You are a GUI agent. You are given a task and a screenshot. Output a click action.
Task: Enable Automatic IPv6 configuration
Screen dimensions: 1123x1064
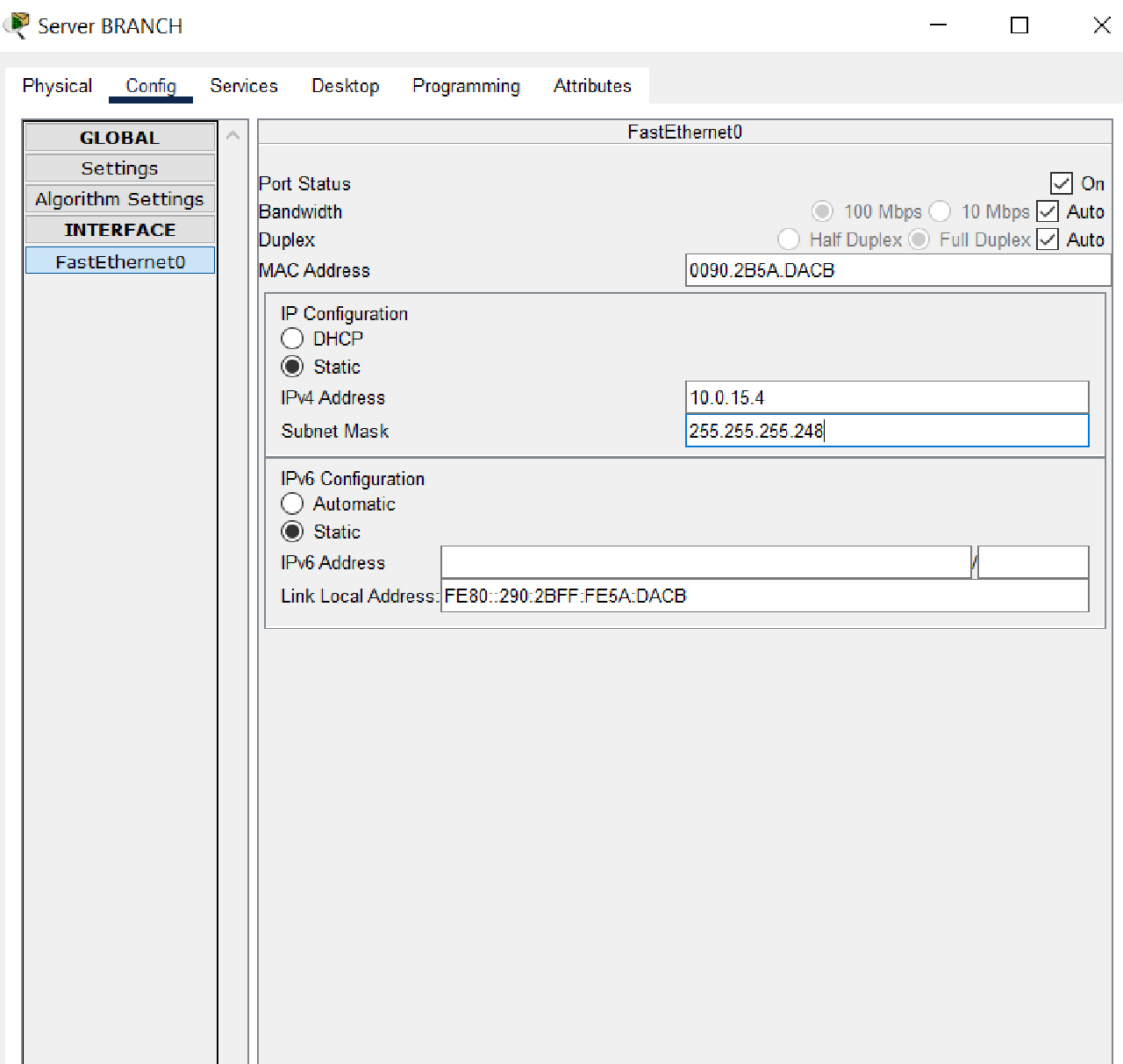click(292, 503)
